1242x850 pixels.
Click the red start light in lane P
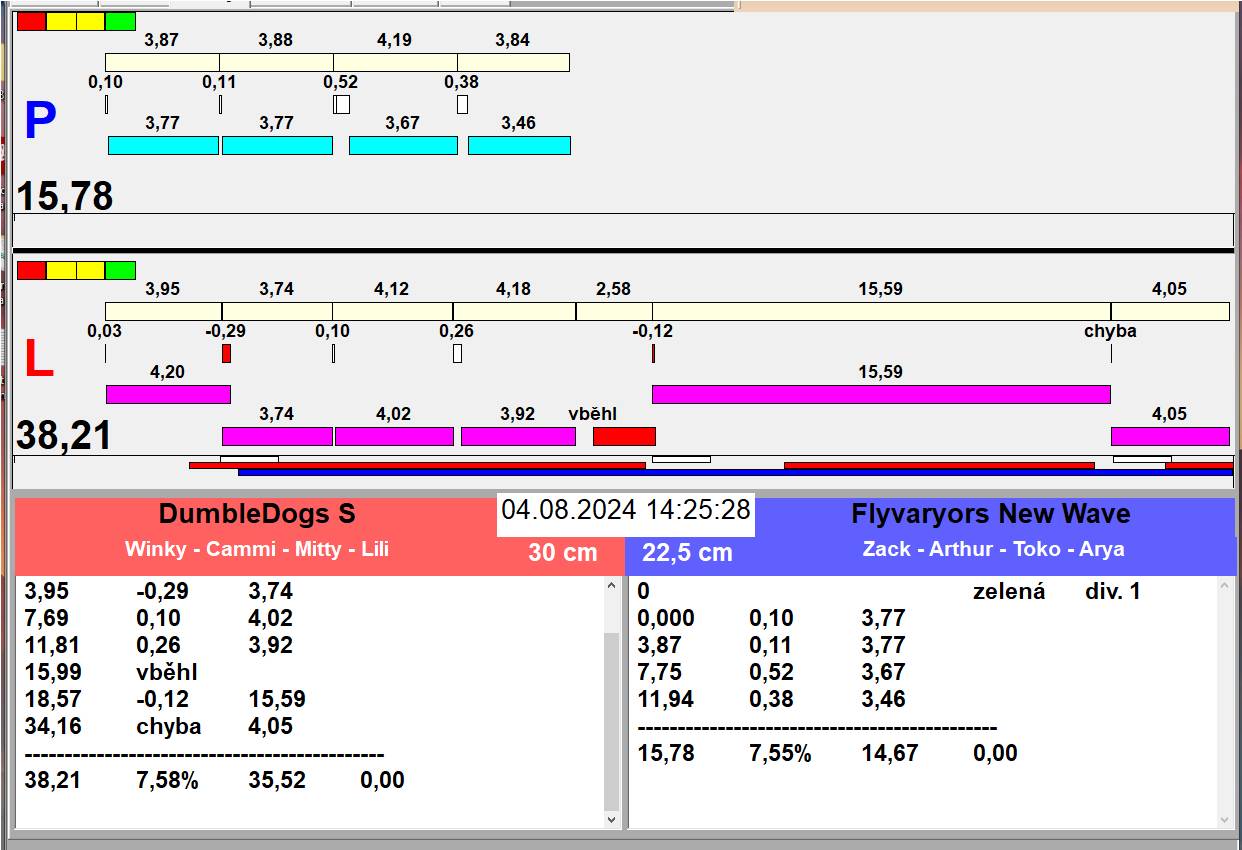(31, 21)
